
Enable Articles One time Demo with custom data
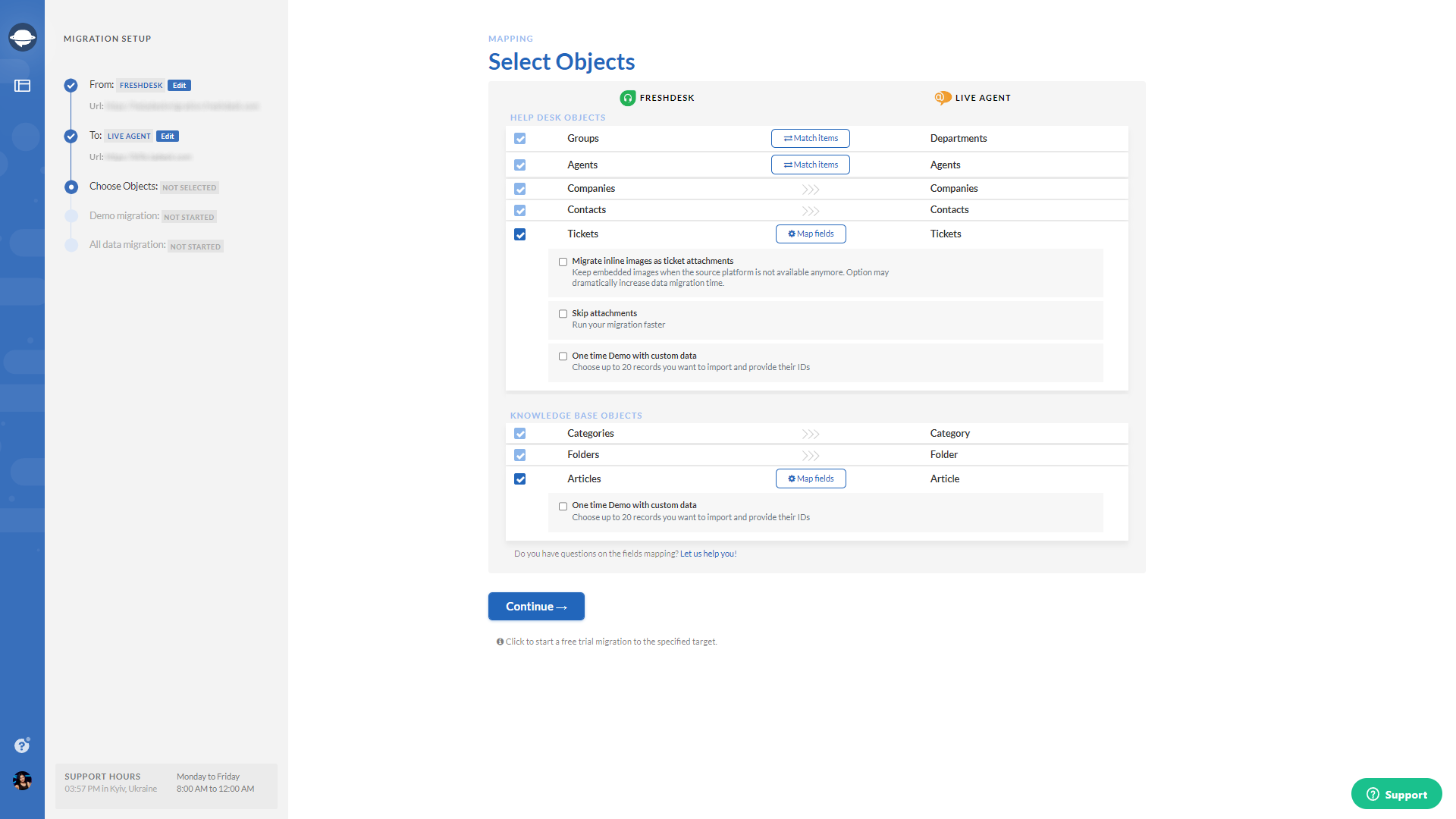click(563, 507)
